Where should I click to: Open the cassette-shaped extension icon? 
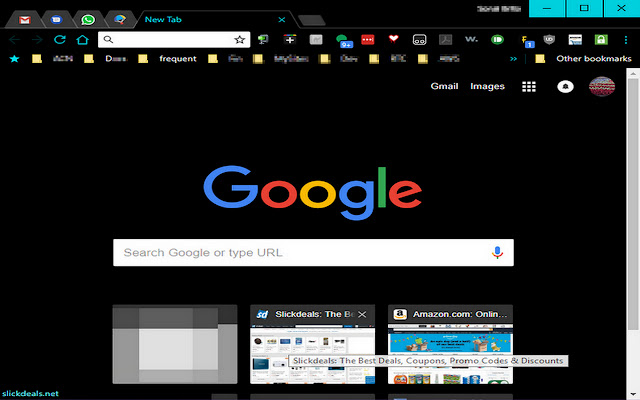point(420,40)
